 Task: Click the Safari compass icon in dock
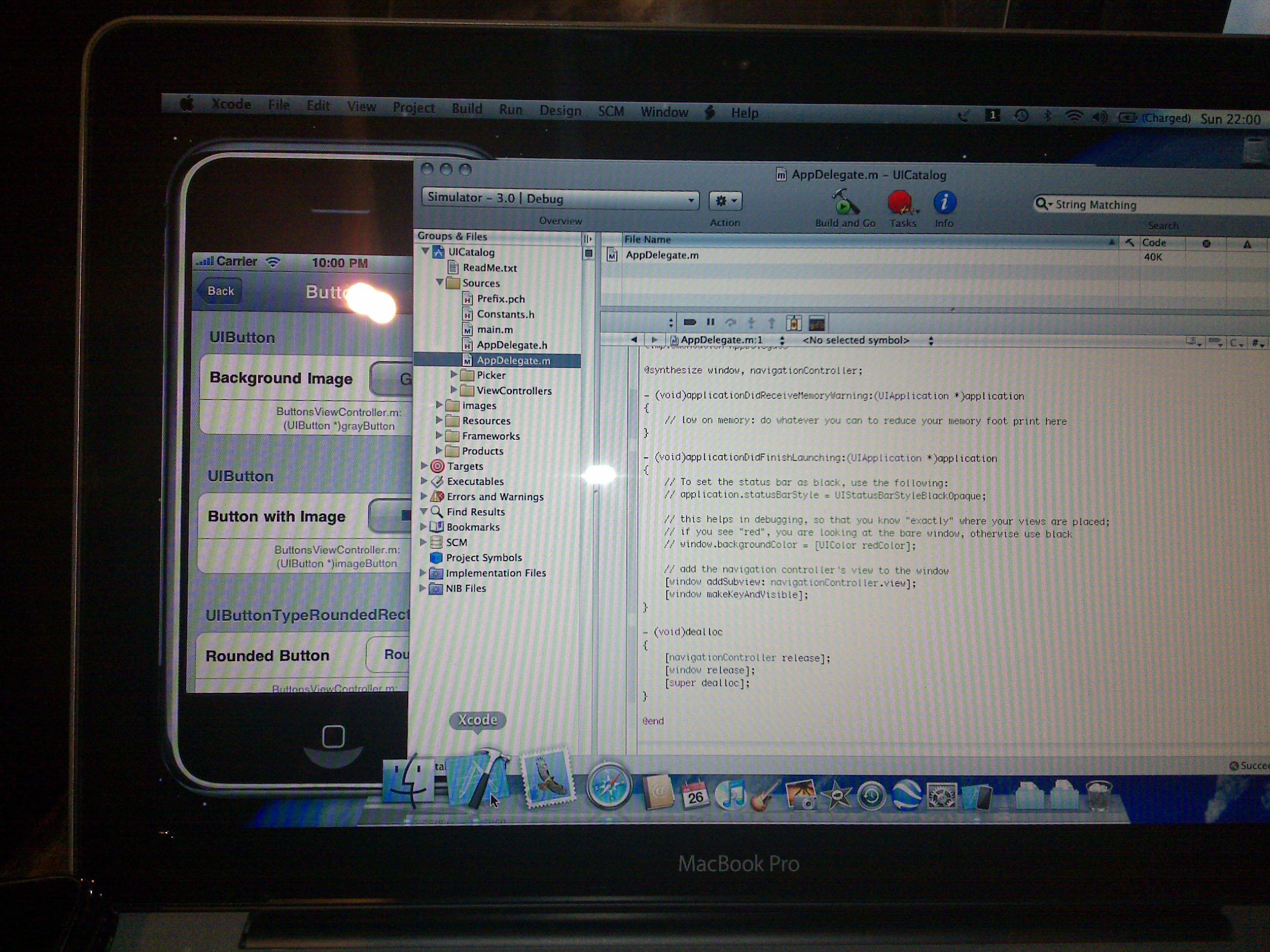coord(608,785)
